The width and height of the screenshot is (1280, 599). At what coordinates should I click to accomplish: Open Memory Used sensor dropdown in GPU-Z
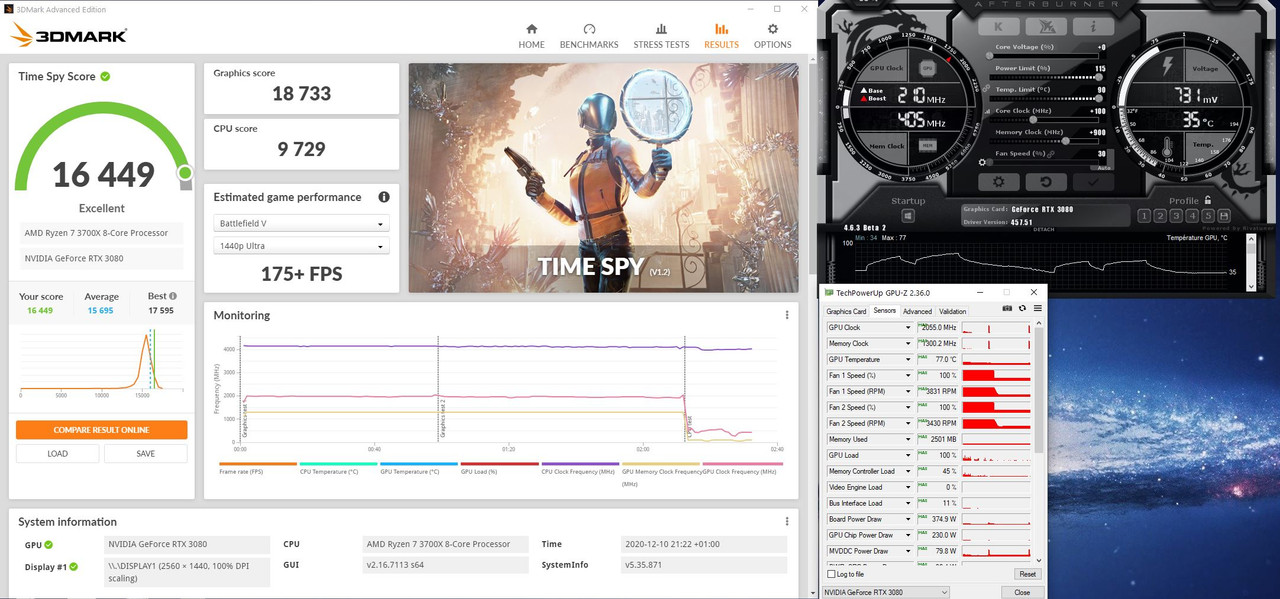tap(908, 440)
